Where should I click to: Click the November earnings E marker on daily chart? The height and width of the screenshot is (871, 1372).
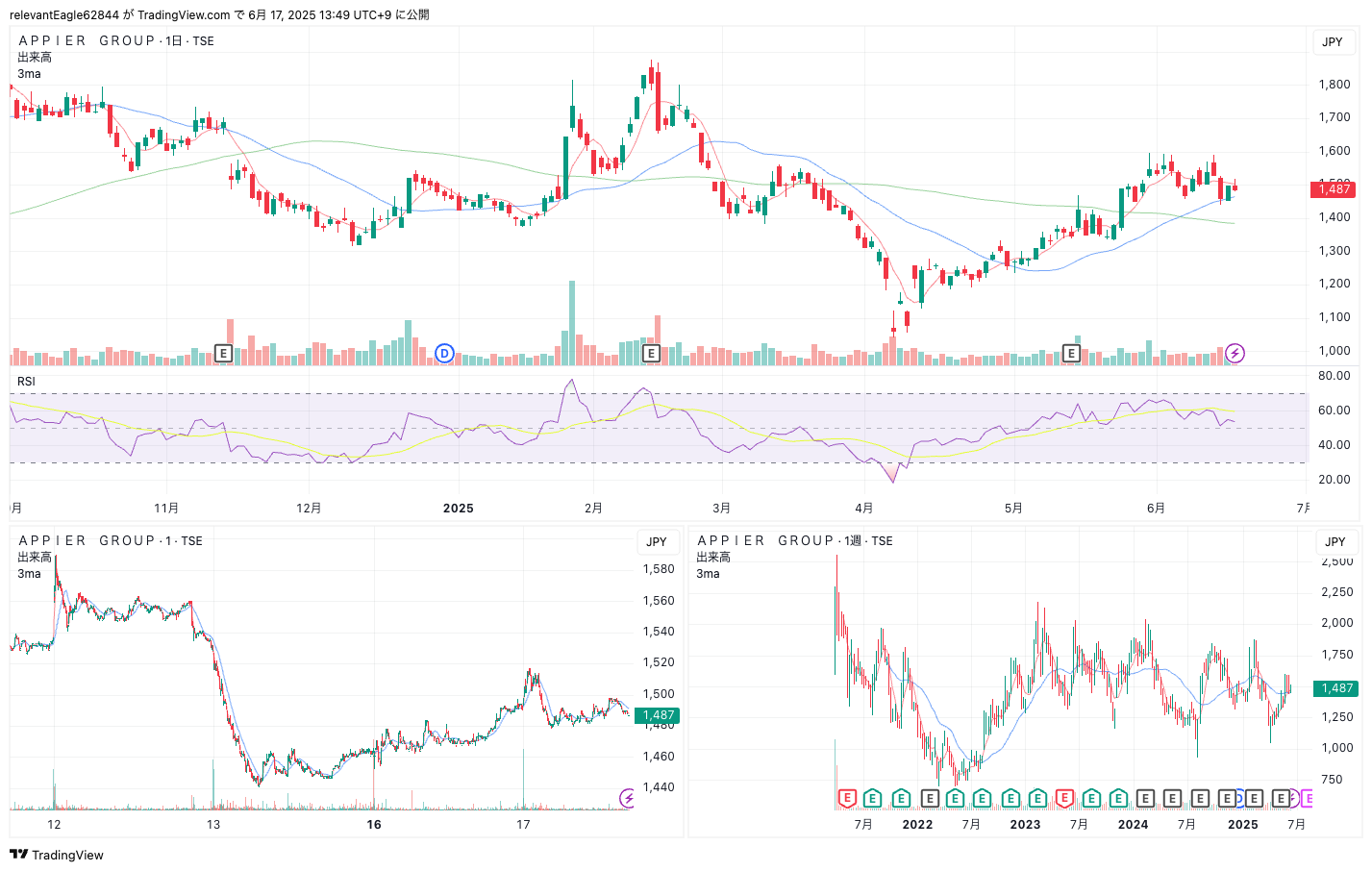pos(223,353)
